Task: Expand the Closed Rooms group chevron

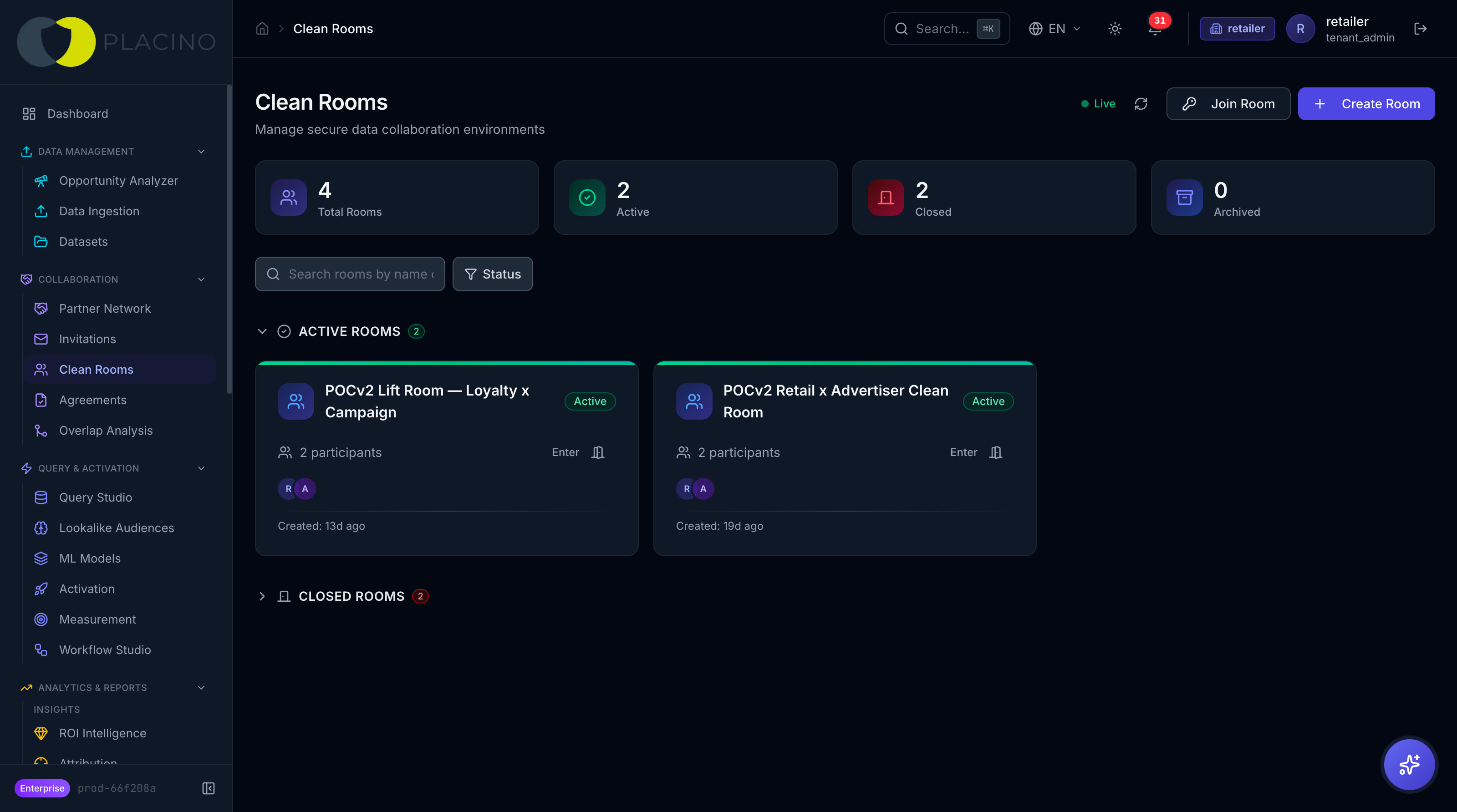Action: tap(262, 596)
